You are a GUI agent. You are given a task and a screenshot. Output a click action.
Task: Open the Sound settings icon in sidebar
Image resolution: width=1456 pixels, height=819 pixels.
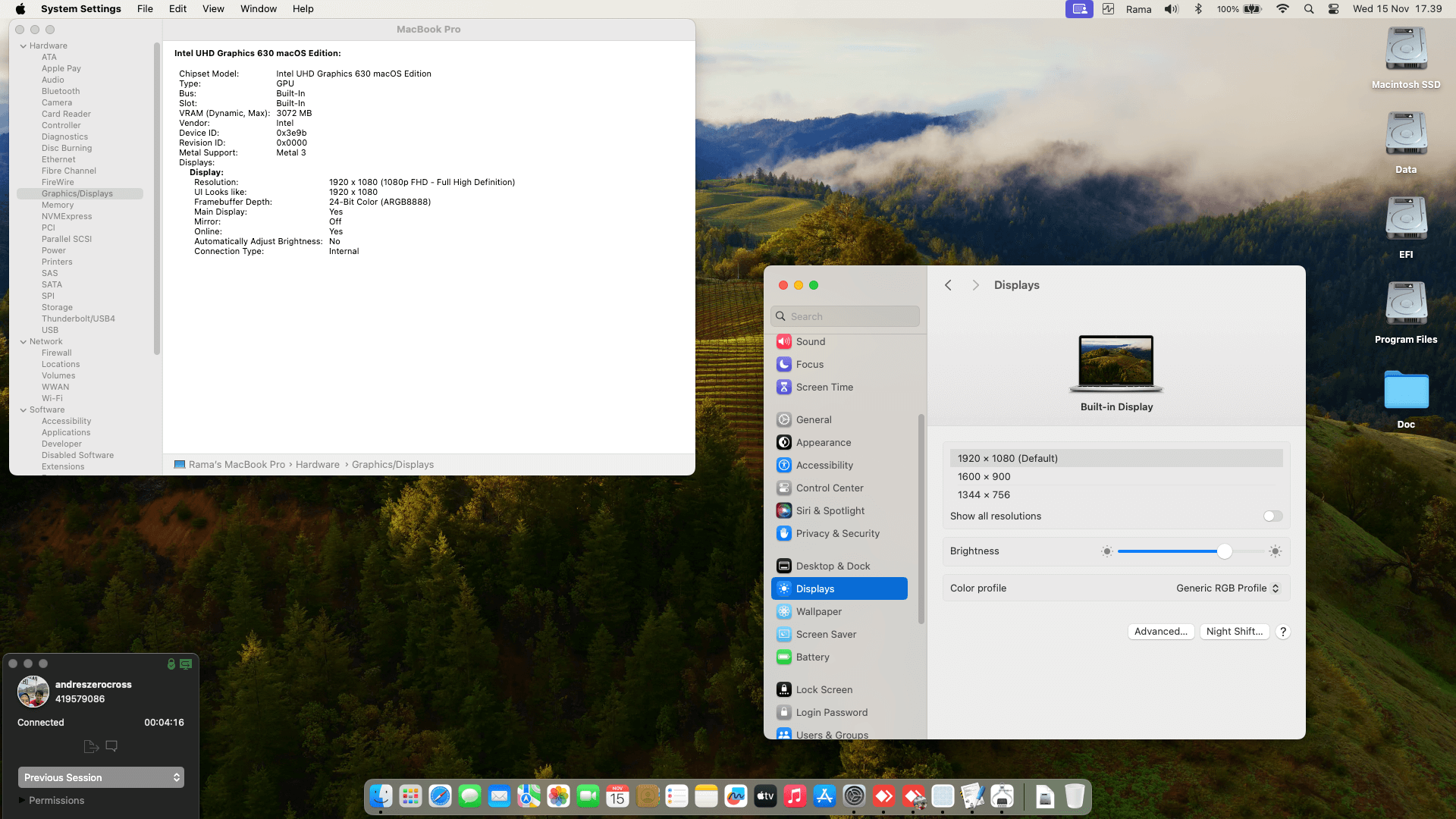coord(784,342)
